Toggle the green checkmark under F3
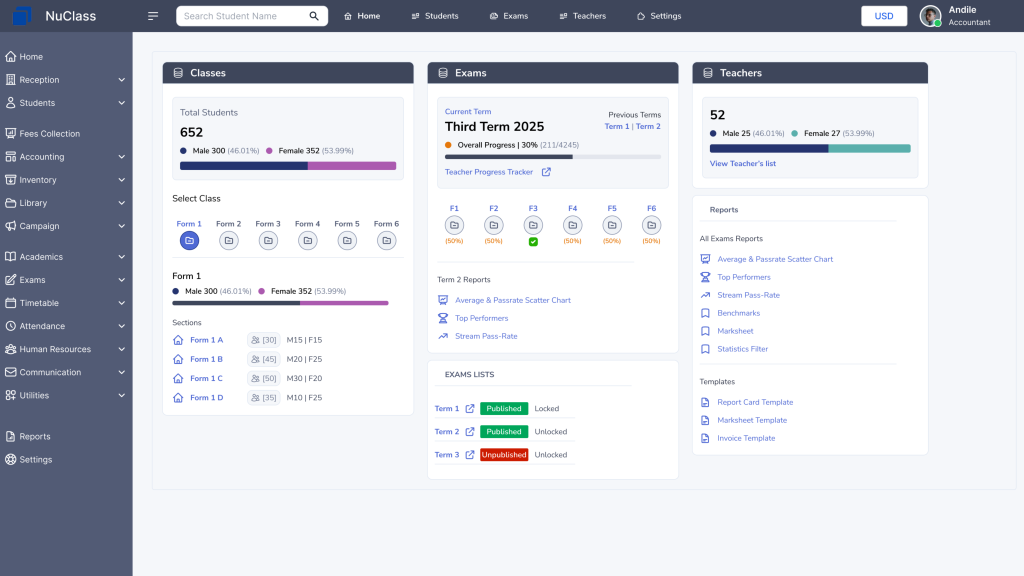This screenshot has height=576, width=1024. (x=533, y=241)
